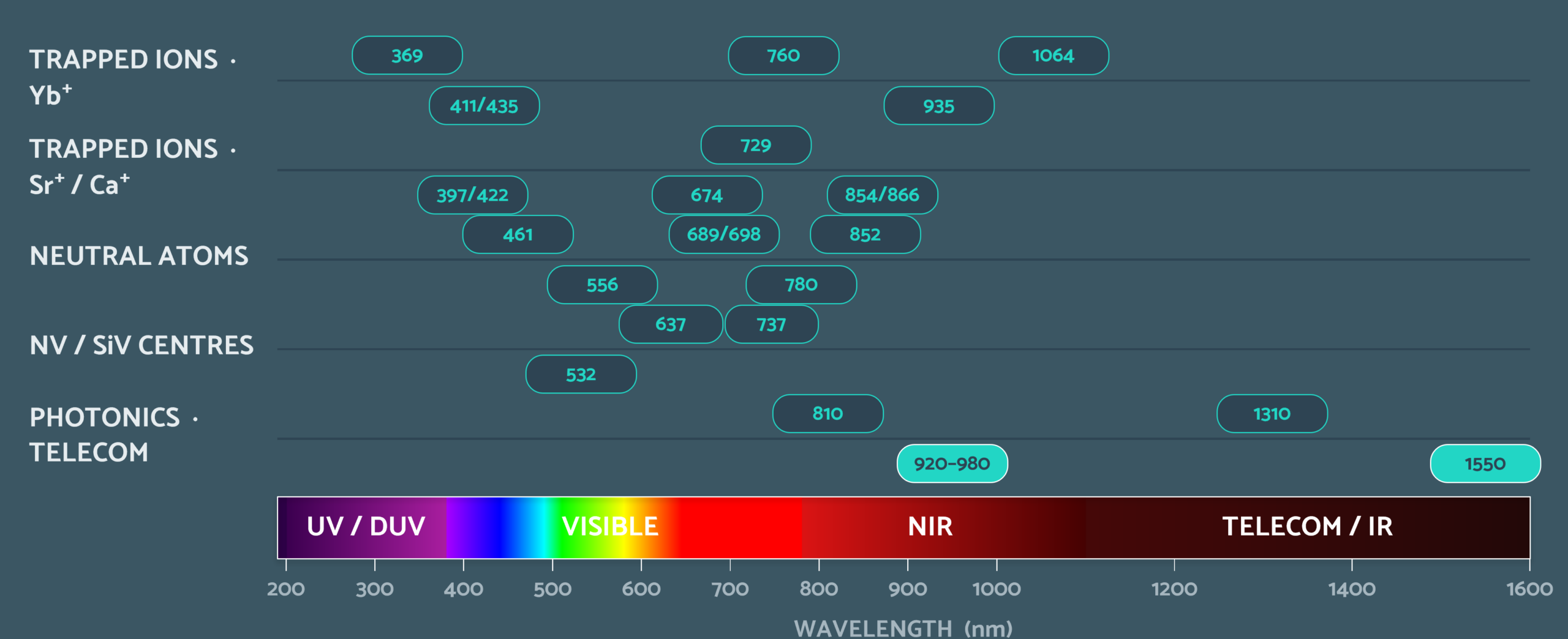Select the 1064 wavelength tag
Image resolution: width=1568 pixels, height=639 pixels.
point(1053,56)
